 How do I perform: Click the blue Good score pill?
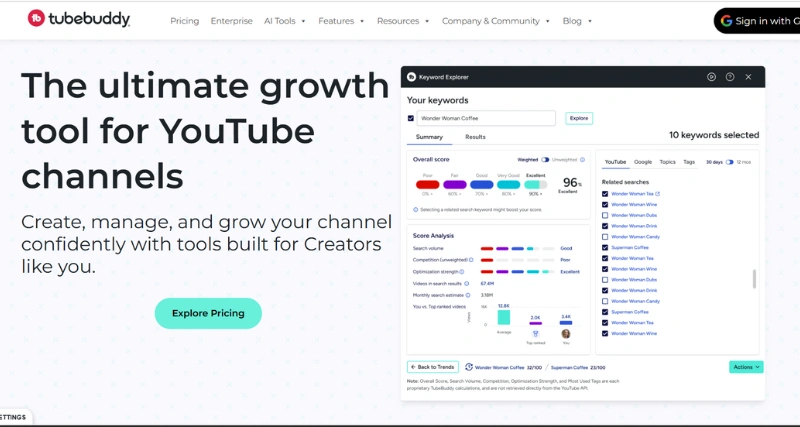(482, 185)
